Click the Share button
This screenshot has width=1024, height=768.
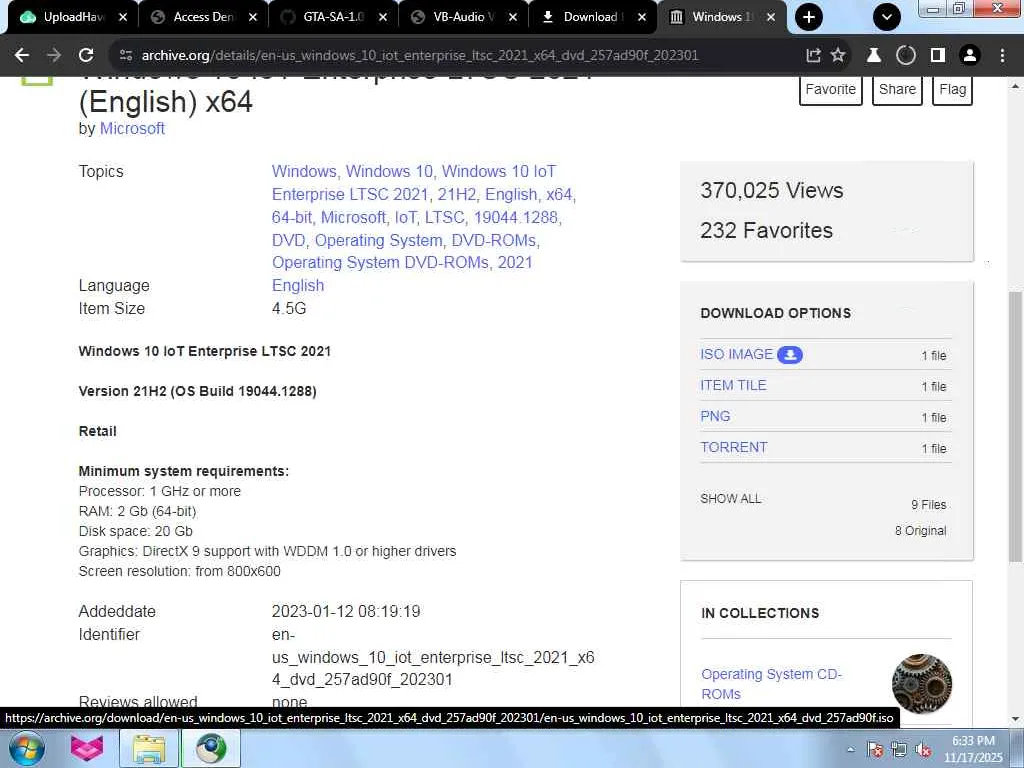pyautogui.click(x=897, y=89)
